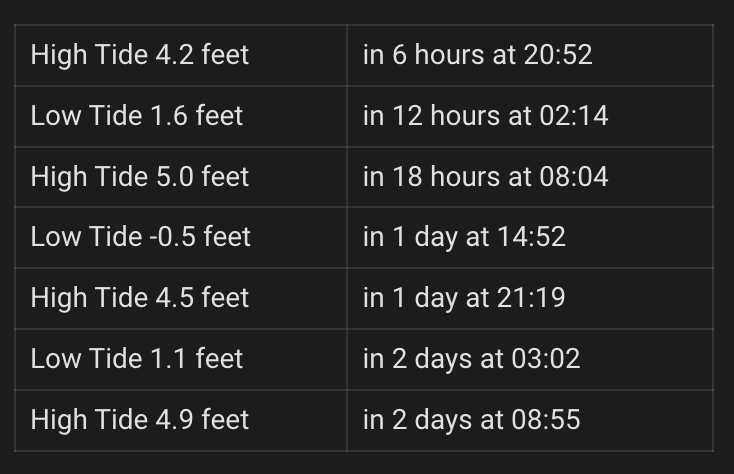
Task: Click the High Tide 4.2 feet cell
Action: click(x=140, y=54)
